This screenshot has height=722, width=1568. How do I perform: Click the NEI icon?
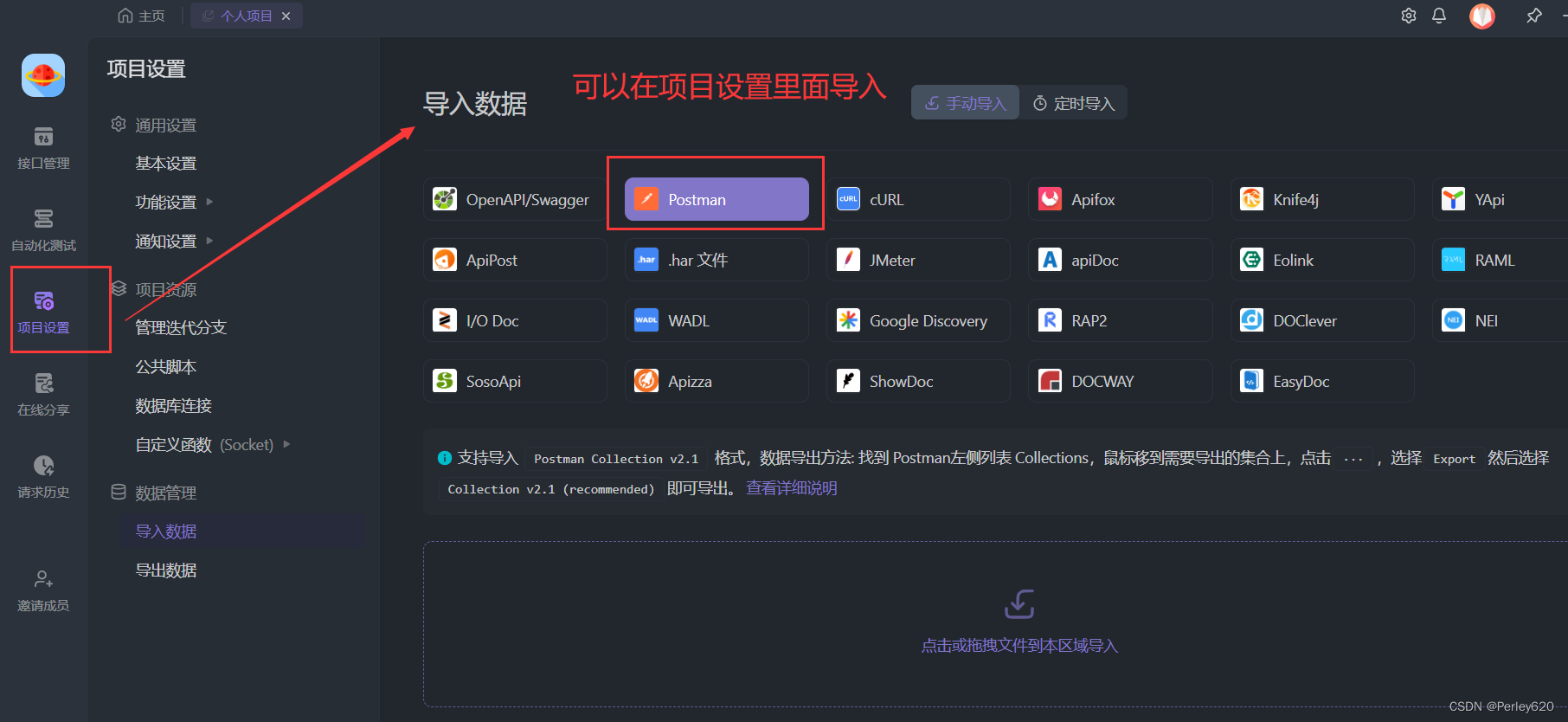pos(1454,320)
